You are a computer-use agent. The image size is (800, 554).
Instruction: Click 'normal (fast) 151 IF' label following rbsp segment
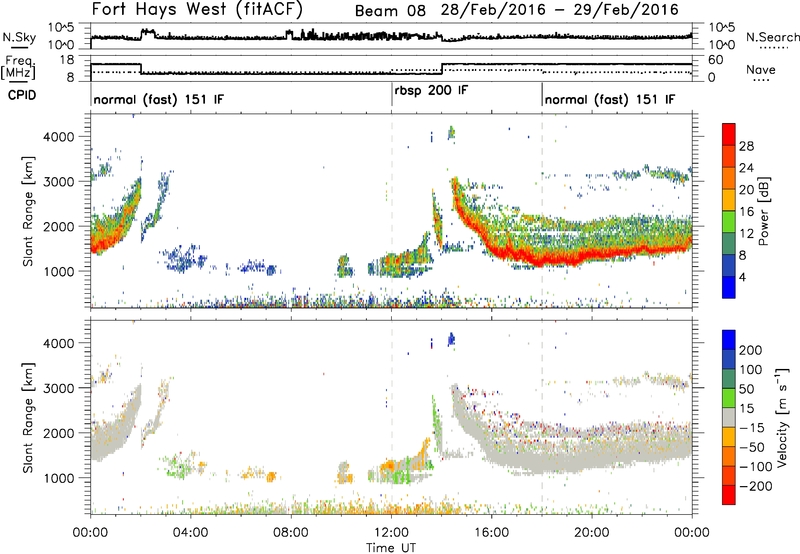(x=610, y=100)
